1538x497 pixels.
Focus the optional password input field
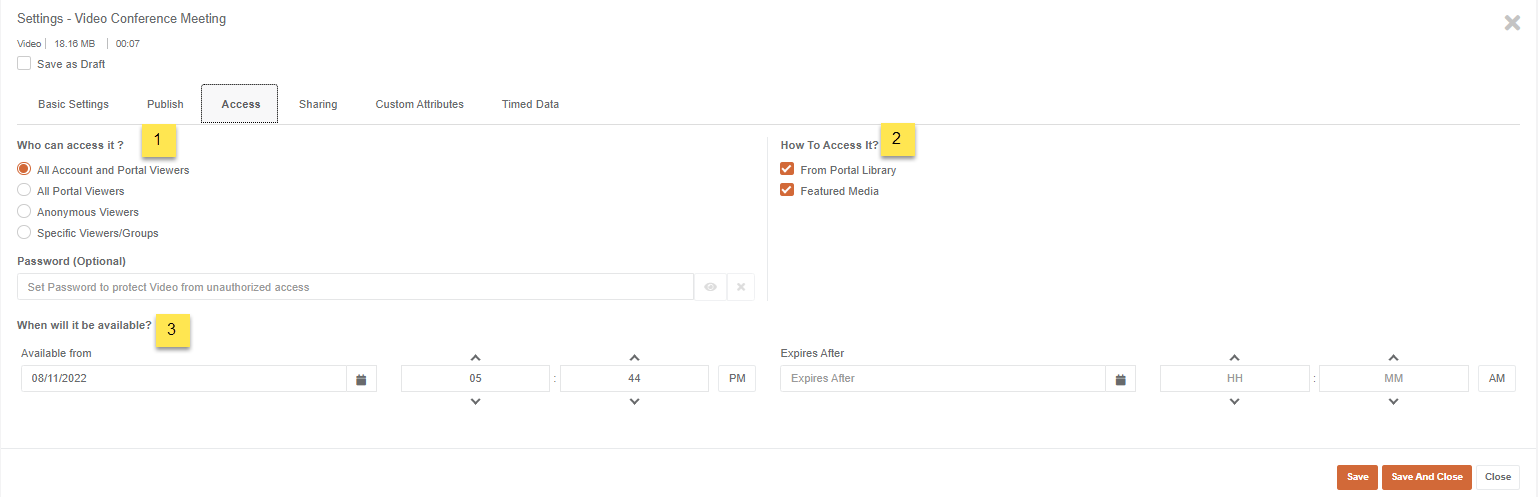[x=355, y=287]
